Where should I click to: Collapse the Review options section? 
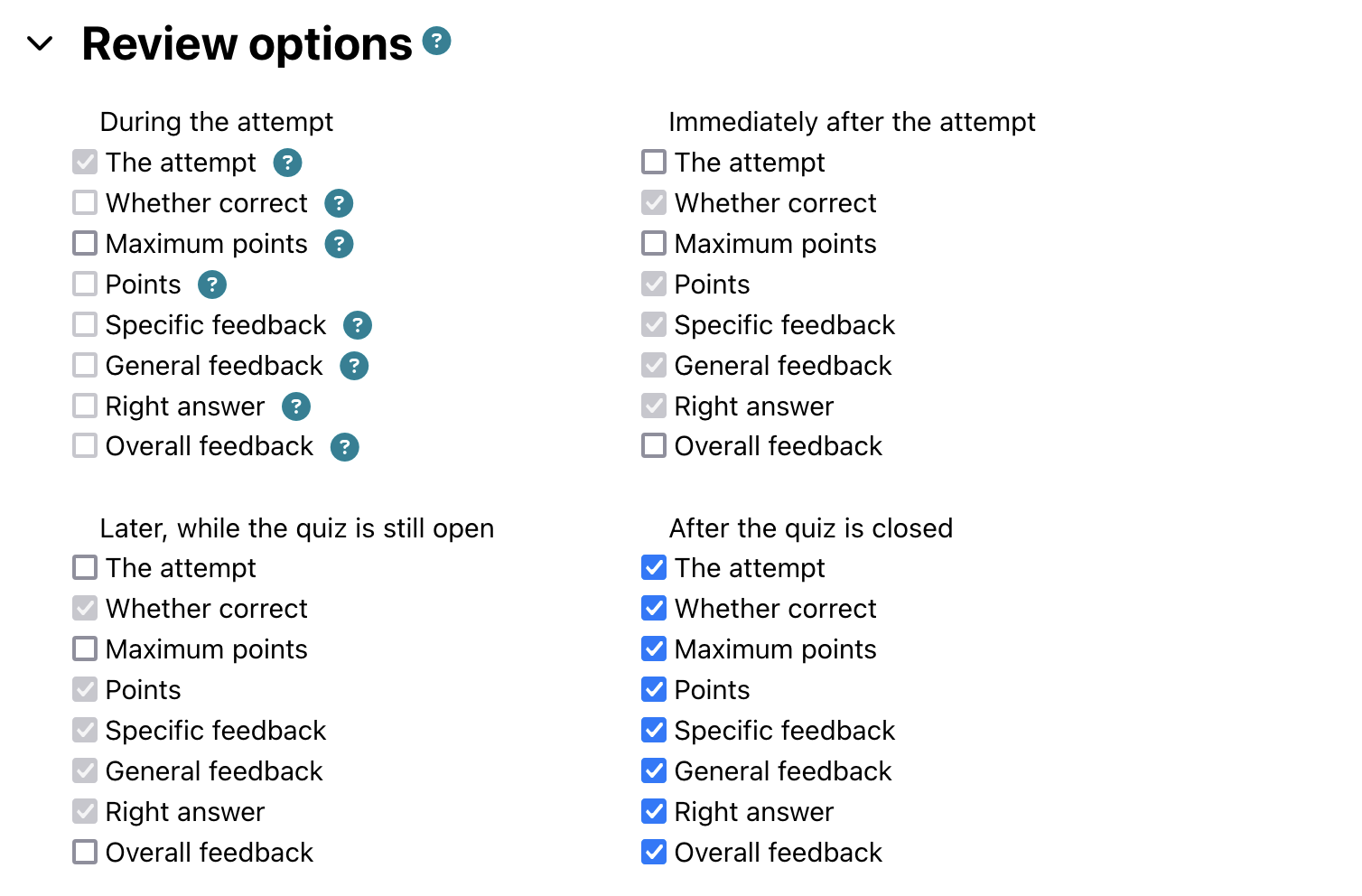click(41, 43)
